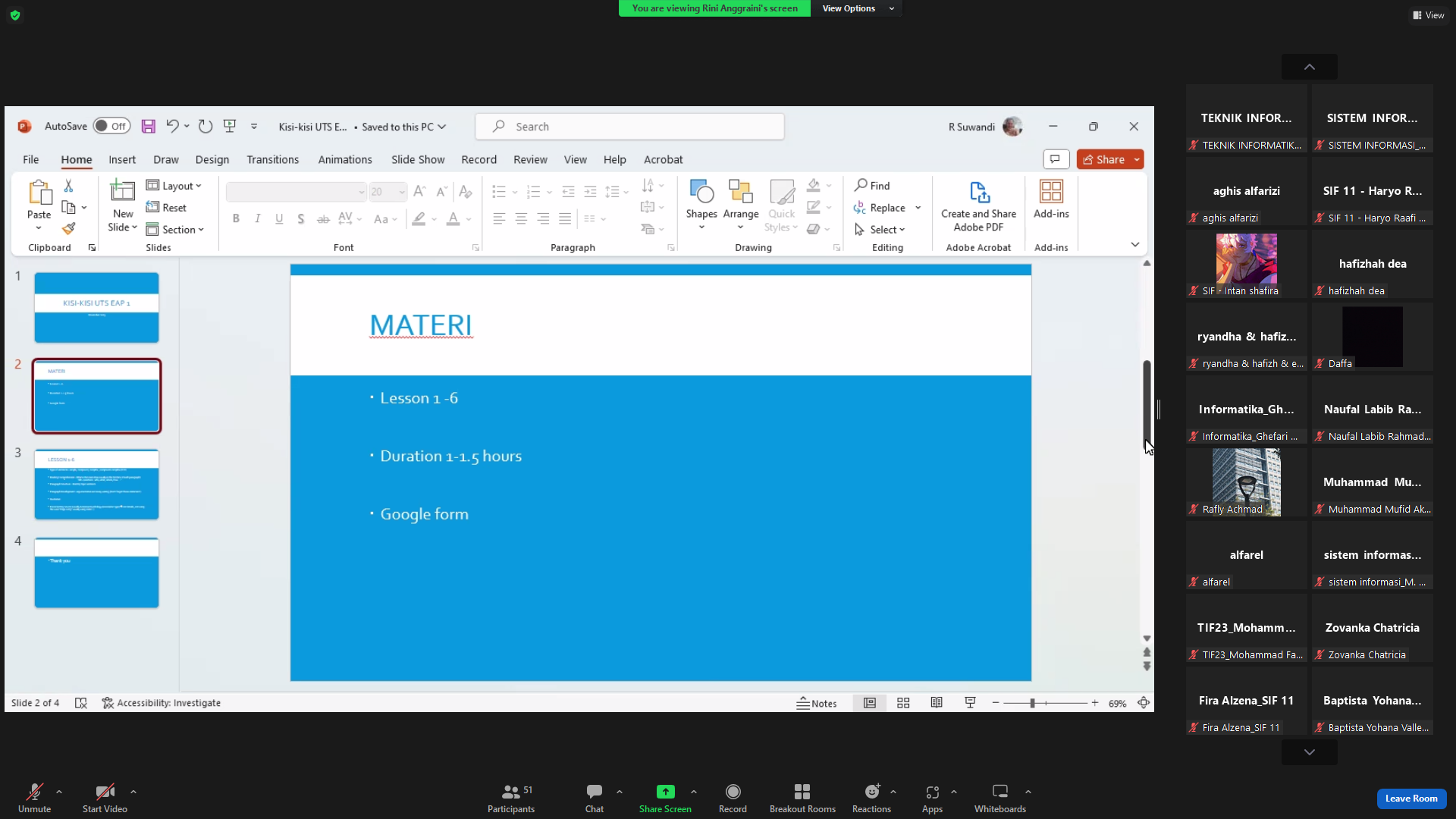Click Share Screen in Zoom toolbar
Screen dimensions: 1456x819
[x=665, y=798]
